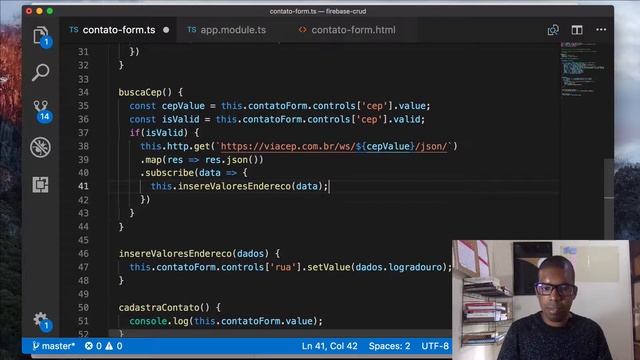Open the more actions ellipsis menu

pos(601,30)
